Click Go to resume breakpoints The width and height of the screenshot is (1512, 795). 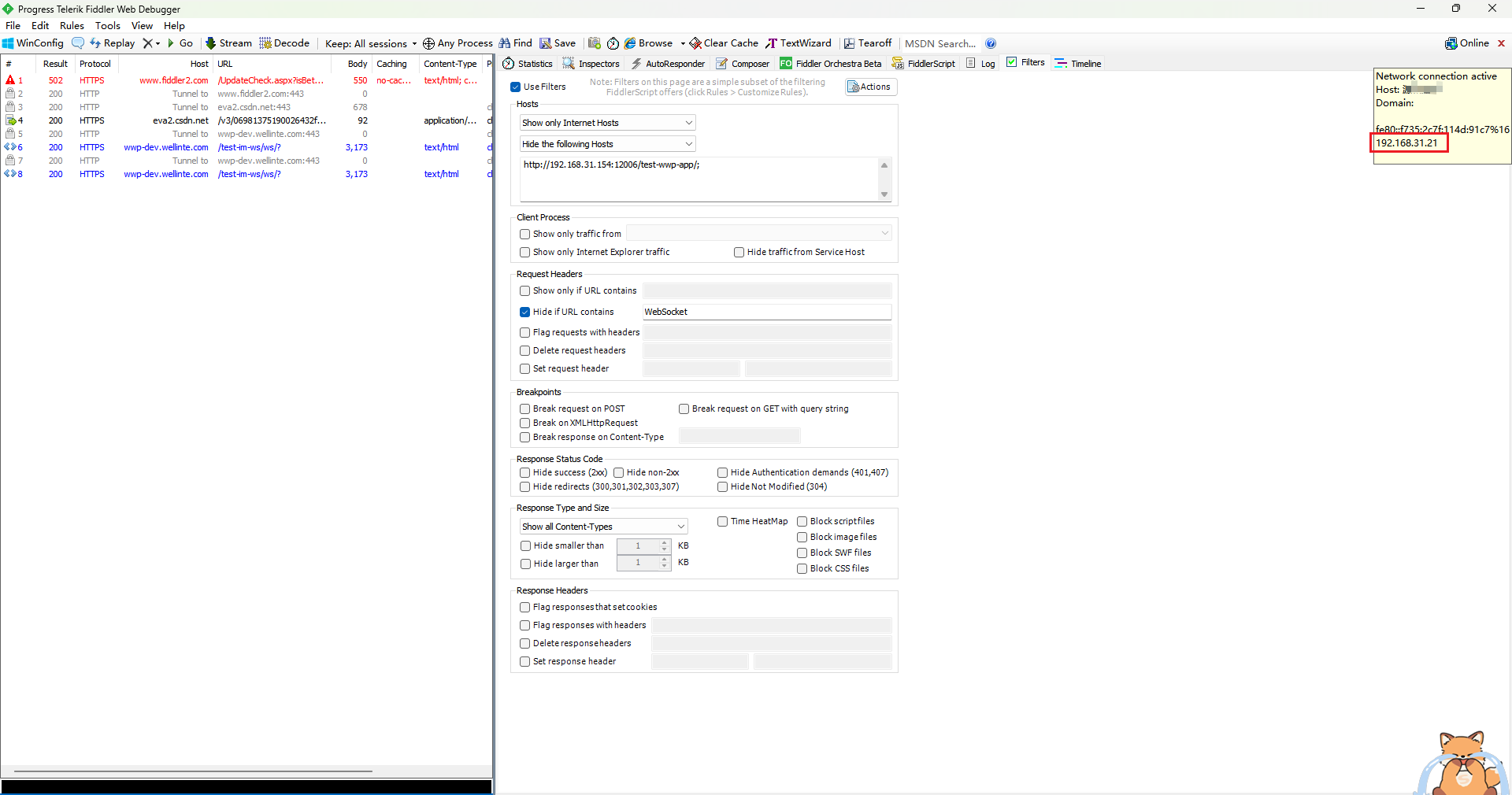180,43
